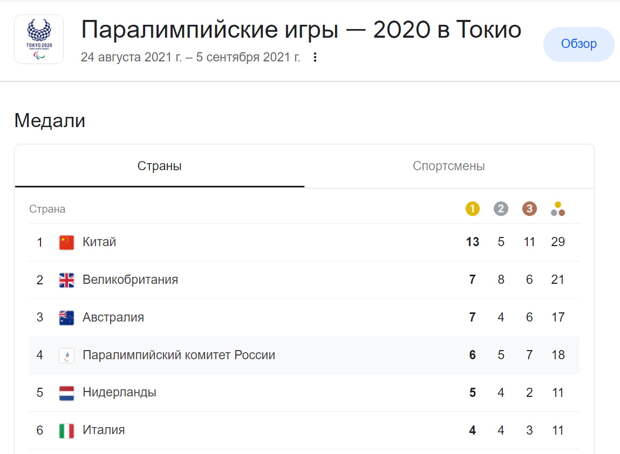Open Паралимпийский комитет России row
Viewport: 620px width, 454px height.
(304, 355)
